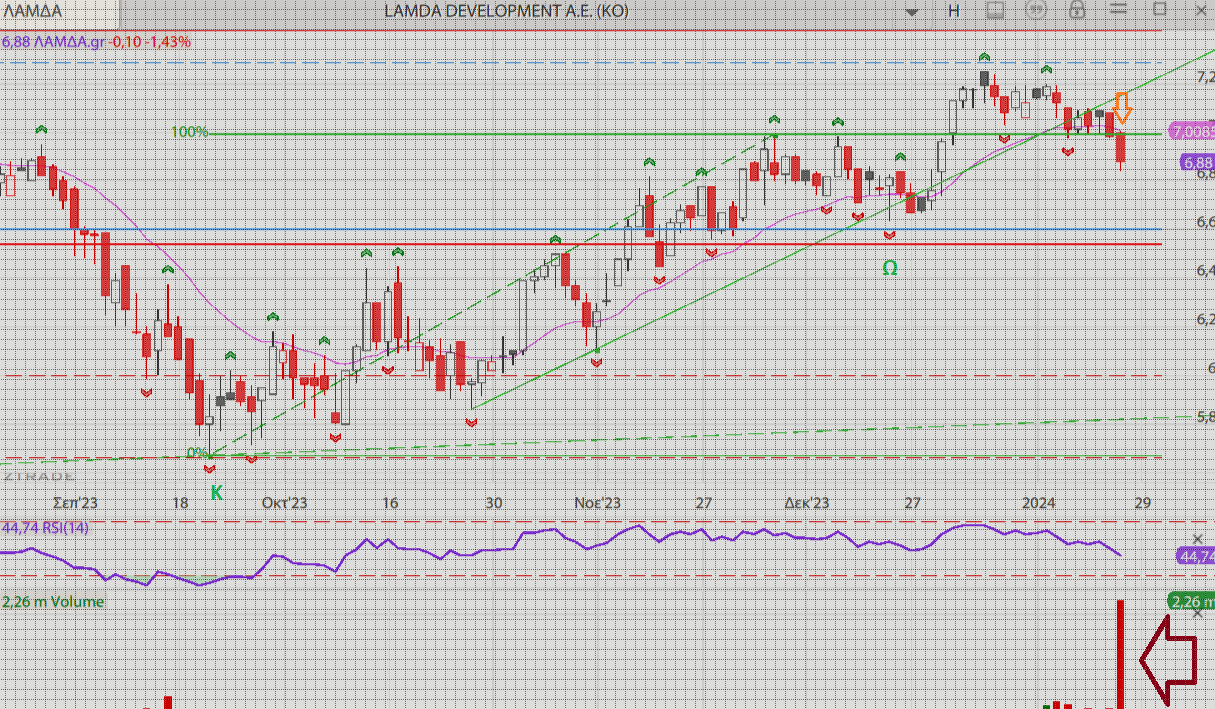The image size is (1215, 709).
Task: Select the '2,26 m Volume' indicator label
Action: (x=53, y=602)
